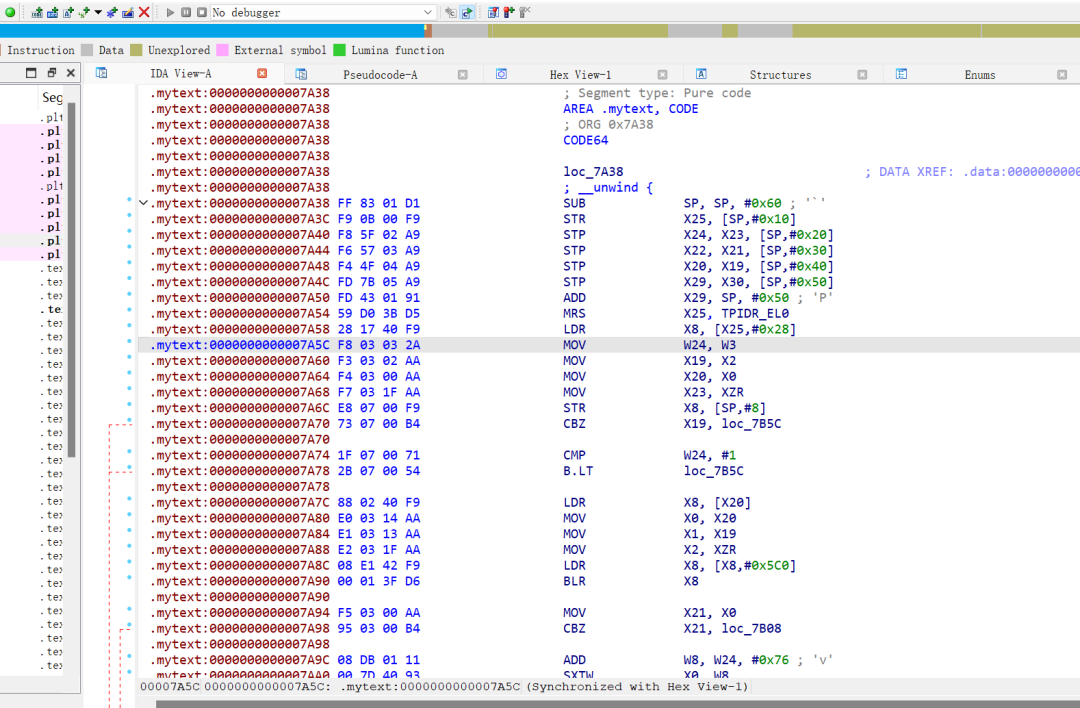The width and height of the screenshot is (1080, 708).
Task: Switch to the Pseudocode-A tab
Action: [x=380, y=74]
